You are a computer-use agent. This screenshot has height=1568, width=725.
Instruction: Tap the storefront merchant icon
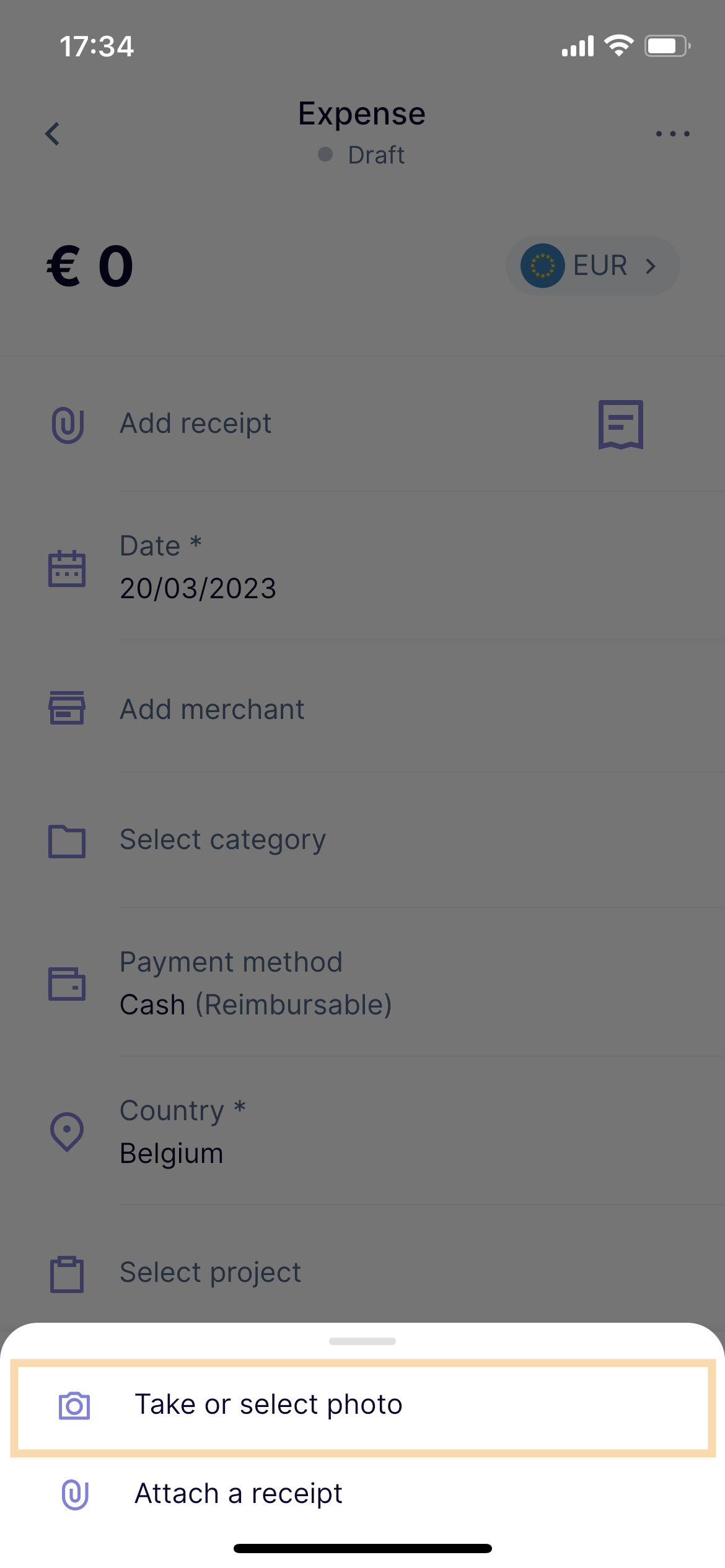(x=67, y=708)
